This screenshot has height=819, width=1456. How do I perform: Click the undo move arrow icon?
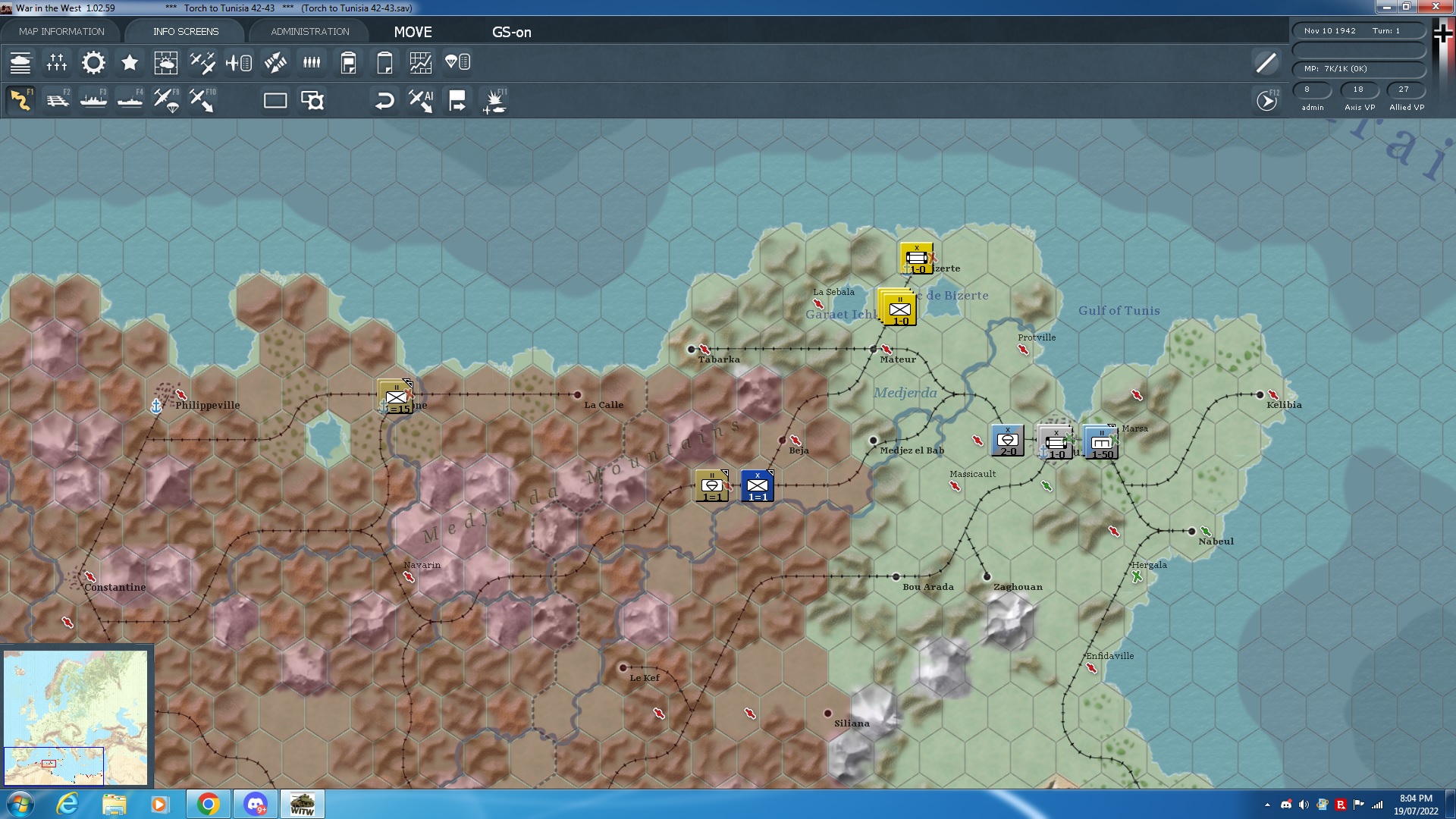(x=384, y=100)
